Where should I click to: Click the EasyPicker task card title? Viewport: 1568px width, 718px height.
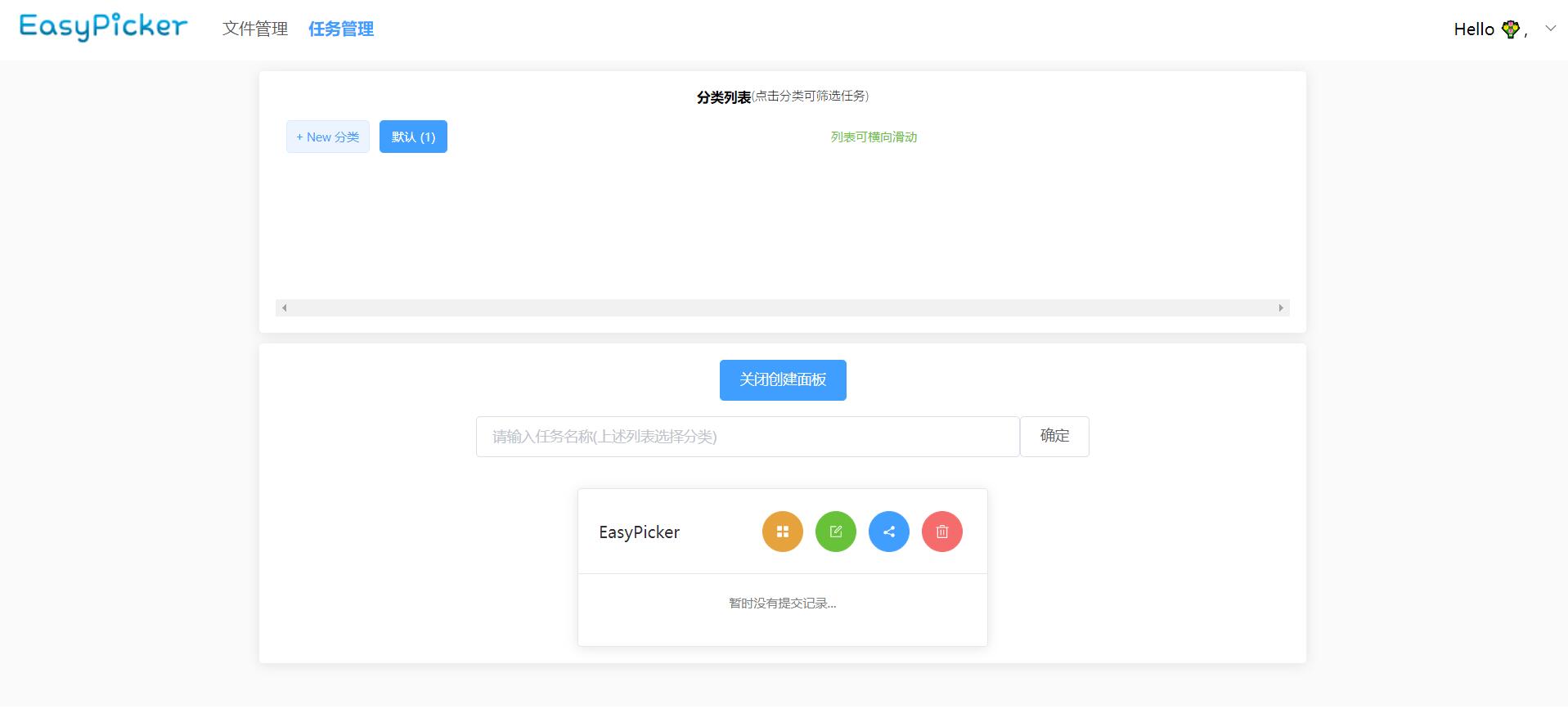639,532
